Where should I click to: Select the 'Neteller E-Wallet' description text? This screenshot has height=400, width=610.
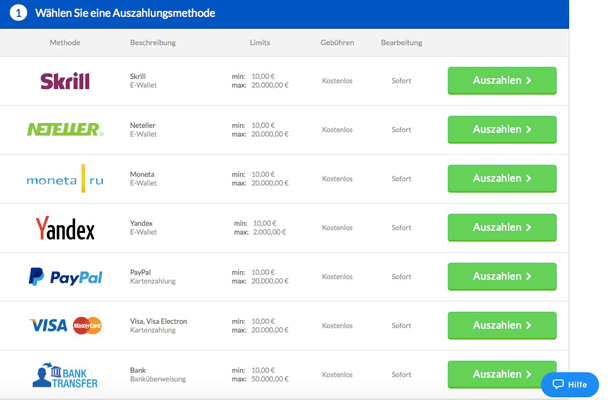pyautogui.click(x=143, y=130)
